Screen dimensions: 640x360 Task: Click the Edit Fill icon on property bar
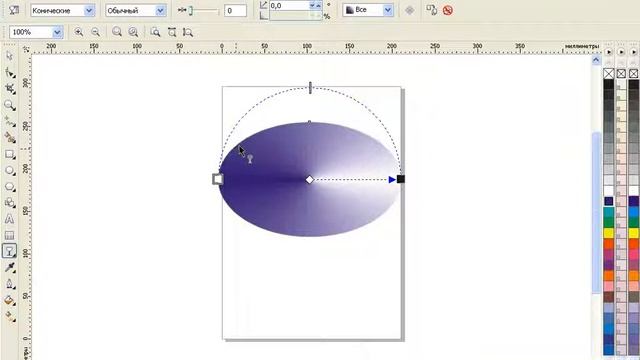tap(14, 10)
